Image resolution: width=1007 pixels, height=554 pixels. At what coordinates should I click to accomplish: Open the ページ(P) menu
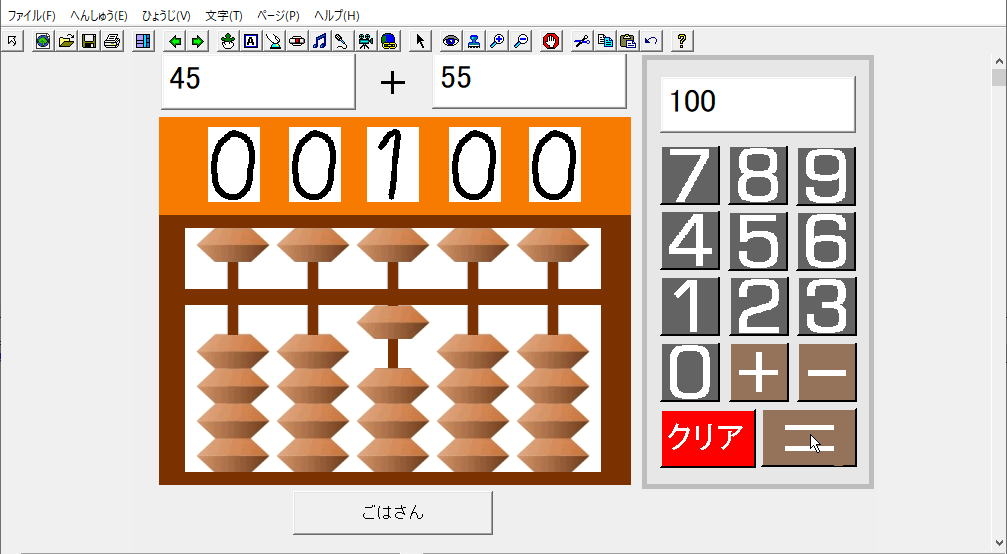pos(278,16)
